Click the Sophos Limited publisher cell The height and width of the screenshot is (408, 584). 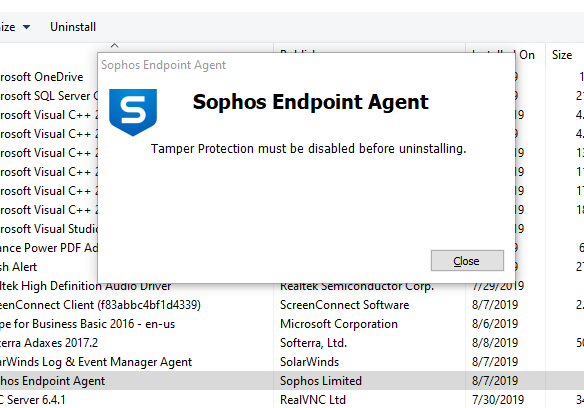321,381
